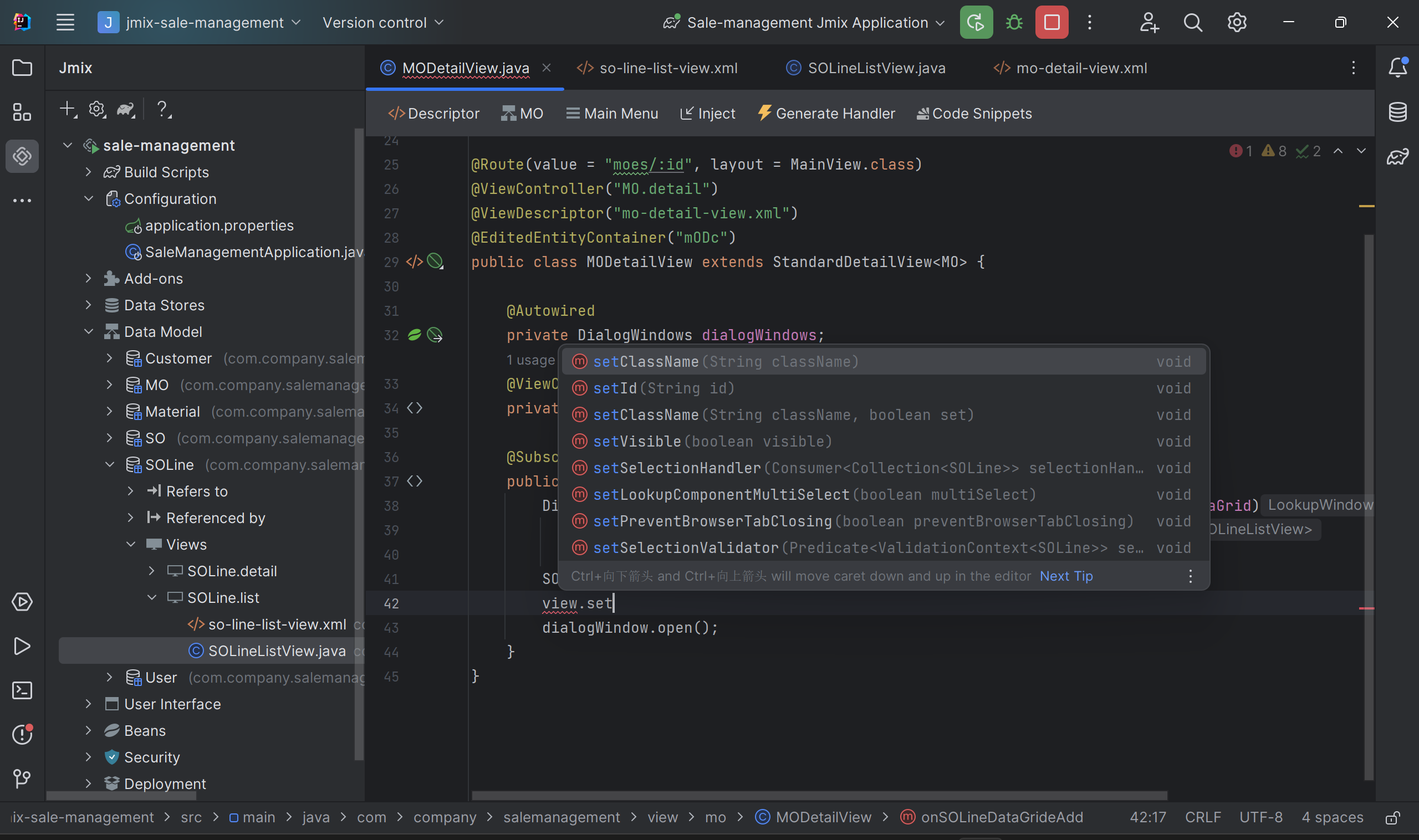This screenshot has width=1419, height=840.
Task: Collapse the sale-management tree root
Action: [x=68, y=146]
